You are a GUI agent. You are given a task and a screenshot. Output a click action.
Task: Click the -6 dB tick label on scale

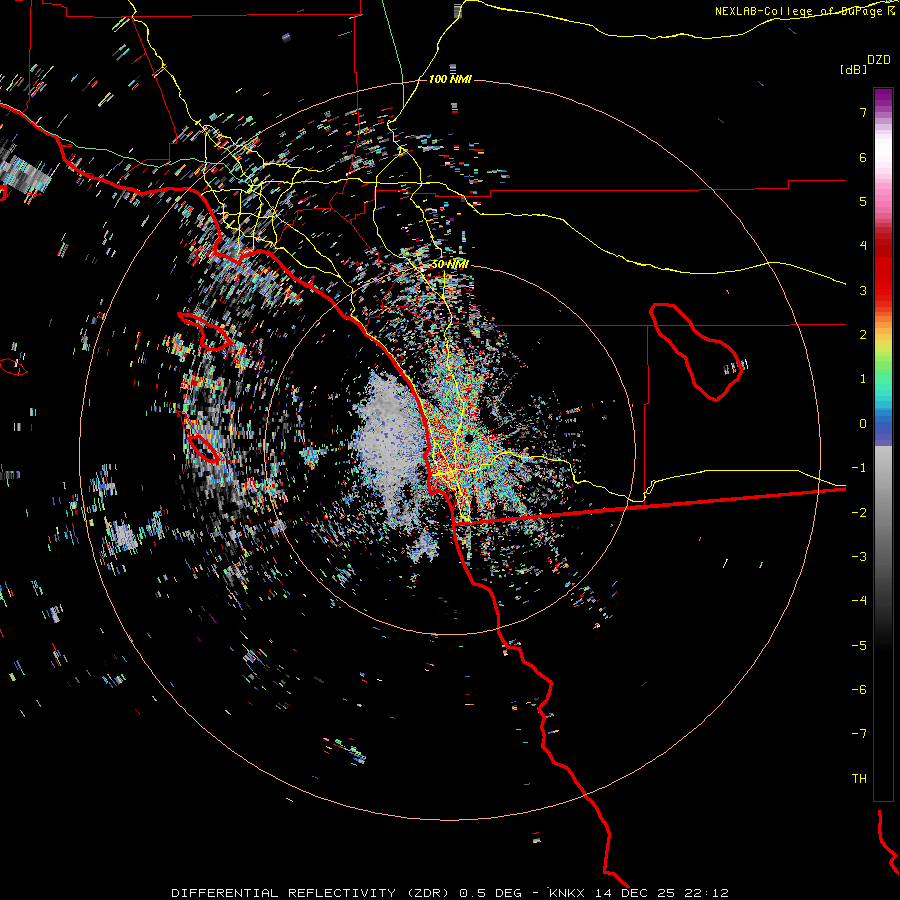859,690
